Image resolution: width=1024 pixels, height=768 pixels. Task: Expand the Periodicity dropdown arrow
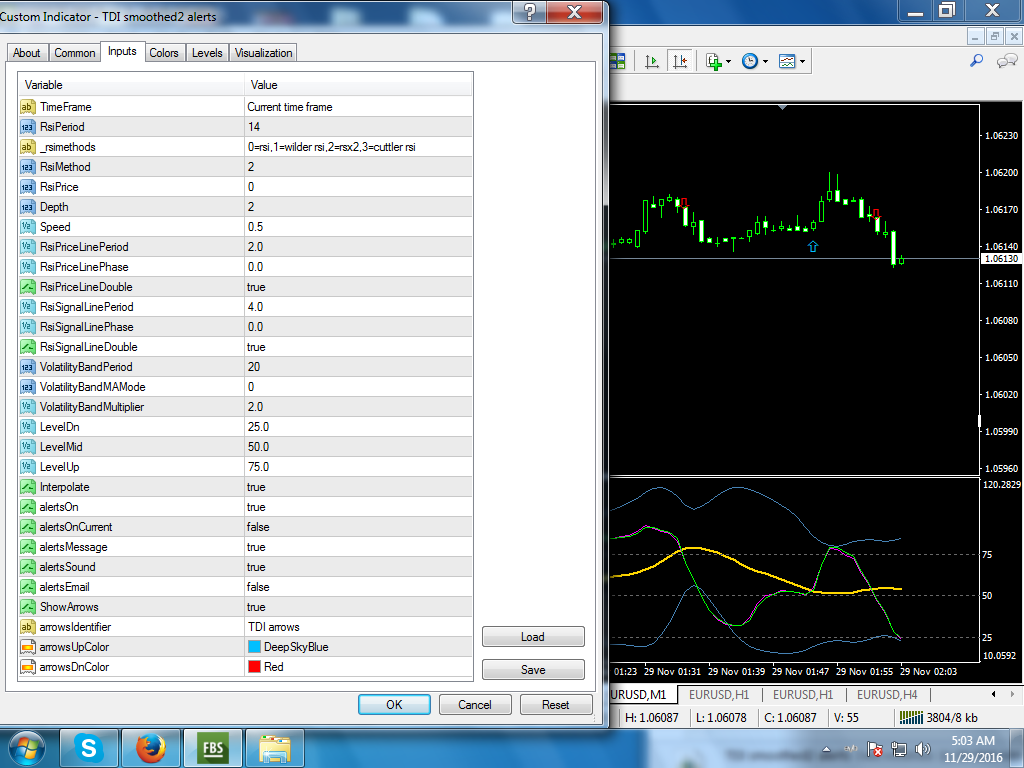coord(765,61)
